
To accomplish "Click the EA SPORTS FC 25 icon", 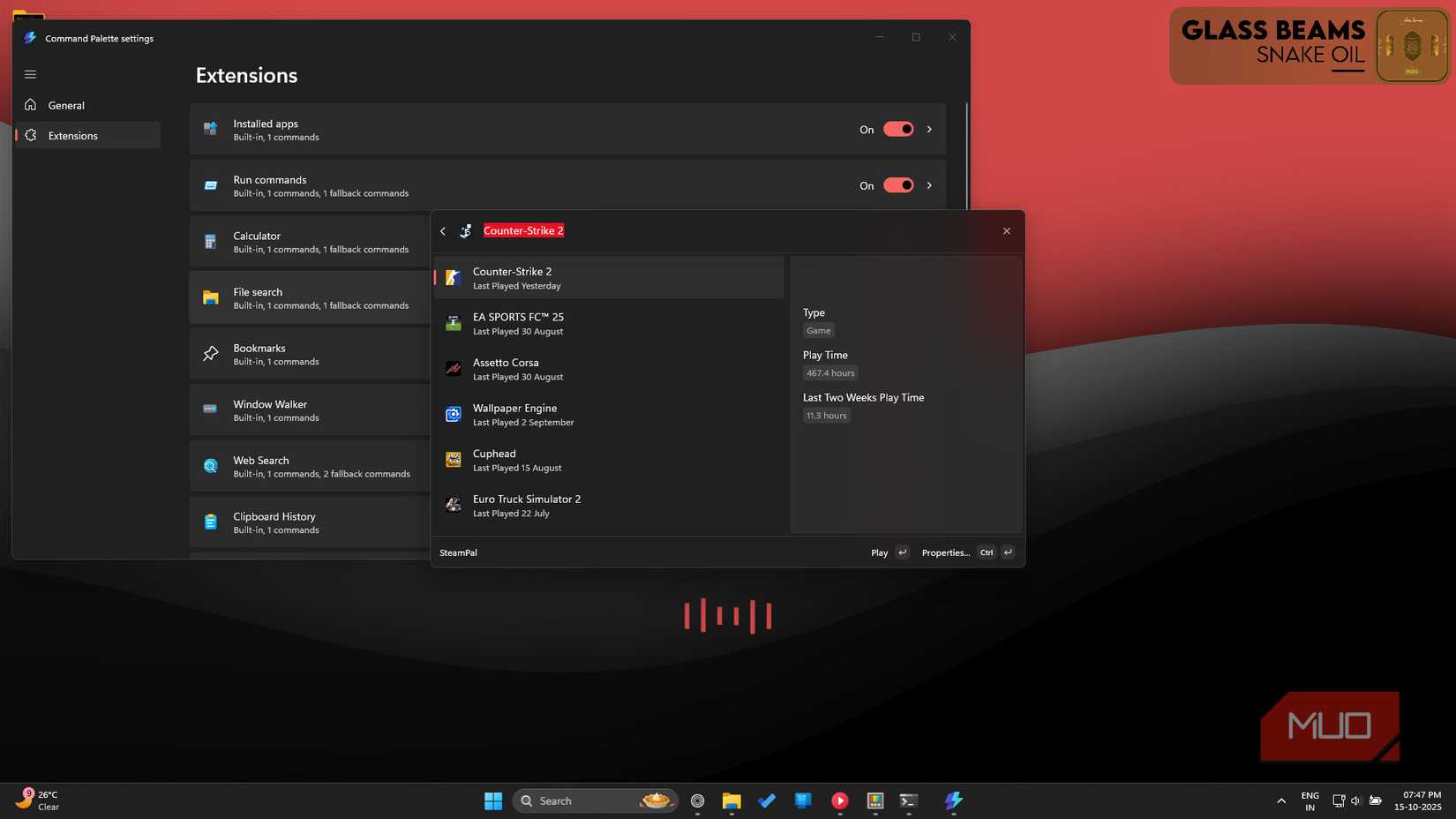I will (453, 323).
